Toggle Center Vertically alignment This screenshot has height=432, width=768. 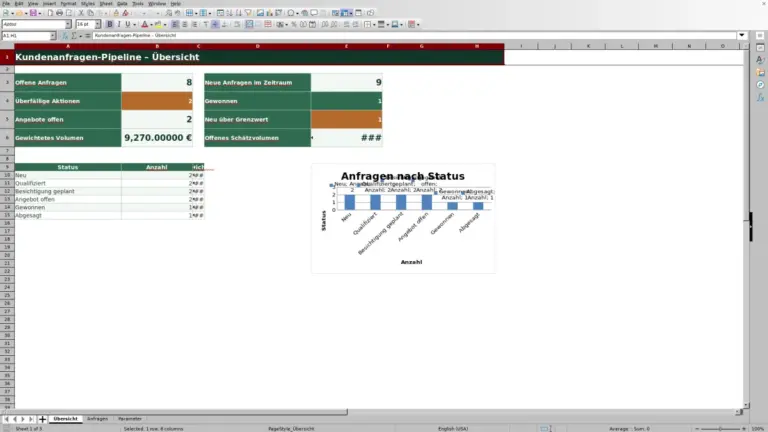click(x=215, y=24)
